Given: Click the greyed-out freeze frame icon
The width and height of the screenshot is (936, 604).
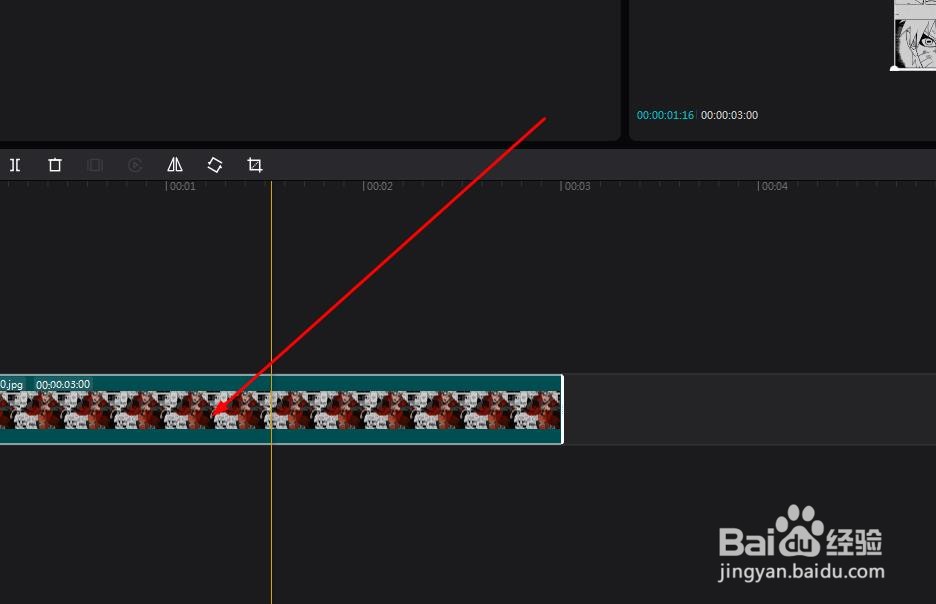Looking at the screenshot, I should click(95, 165).
